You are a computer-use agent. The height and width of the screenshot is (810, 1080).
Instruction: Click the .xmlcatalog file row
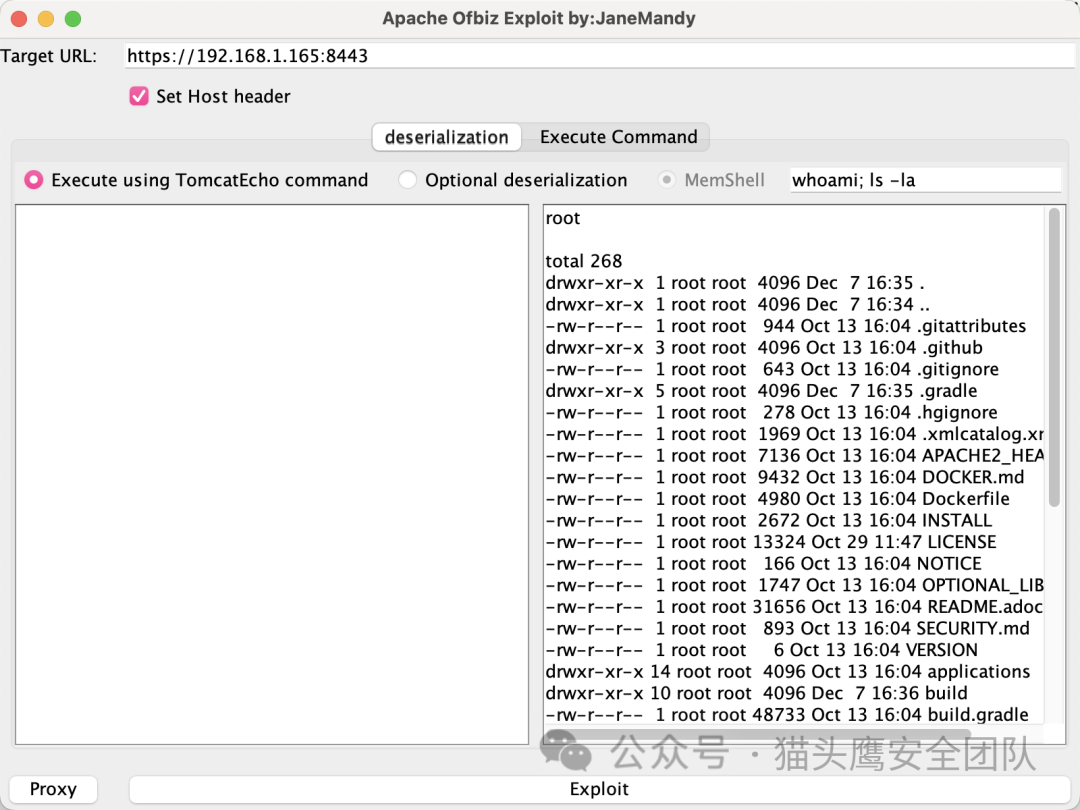[x=794, y=434]
